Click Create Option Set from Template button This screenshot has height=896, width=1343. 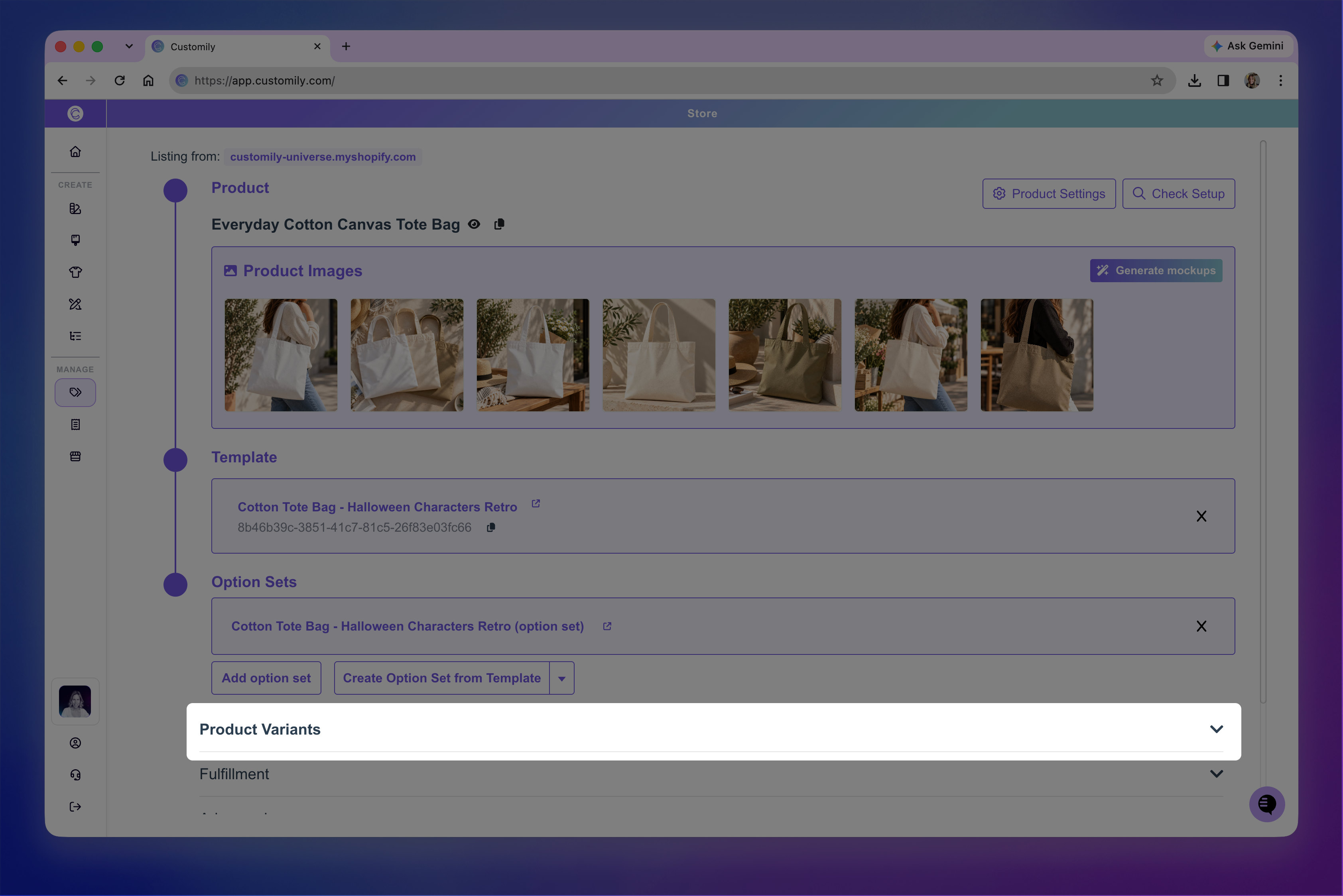(x=441, y=678)
